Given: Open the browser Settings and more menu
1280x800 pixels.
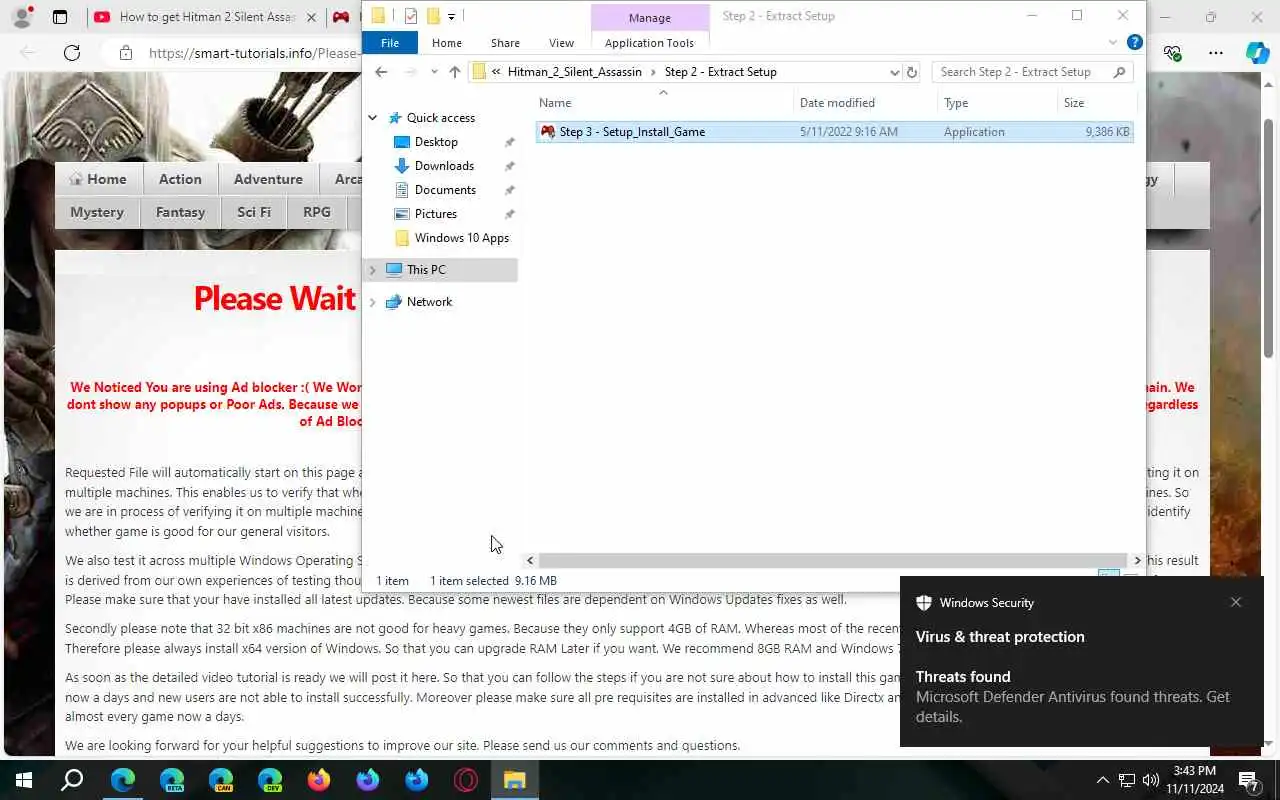Looking at the screenshot, I should (1216, 53).
